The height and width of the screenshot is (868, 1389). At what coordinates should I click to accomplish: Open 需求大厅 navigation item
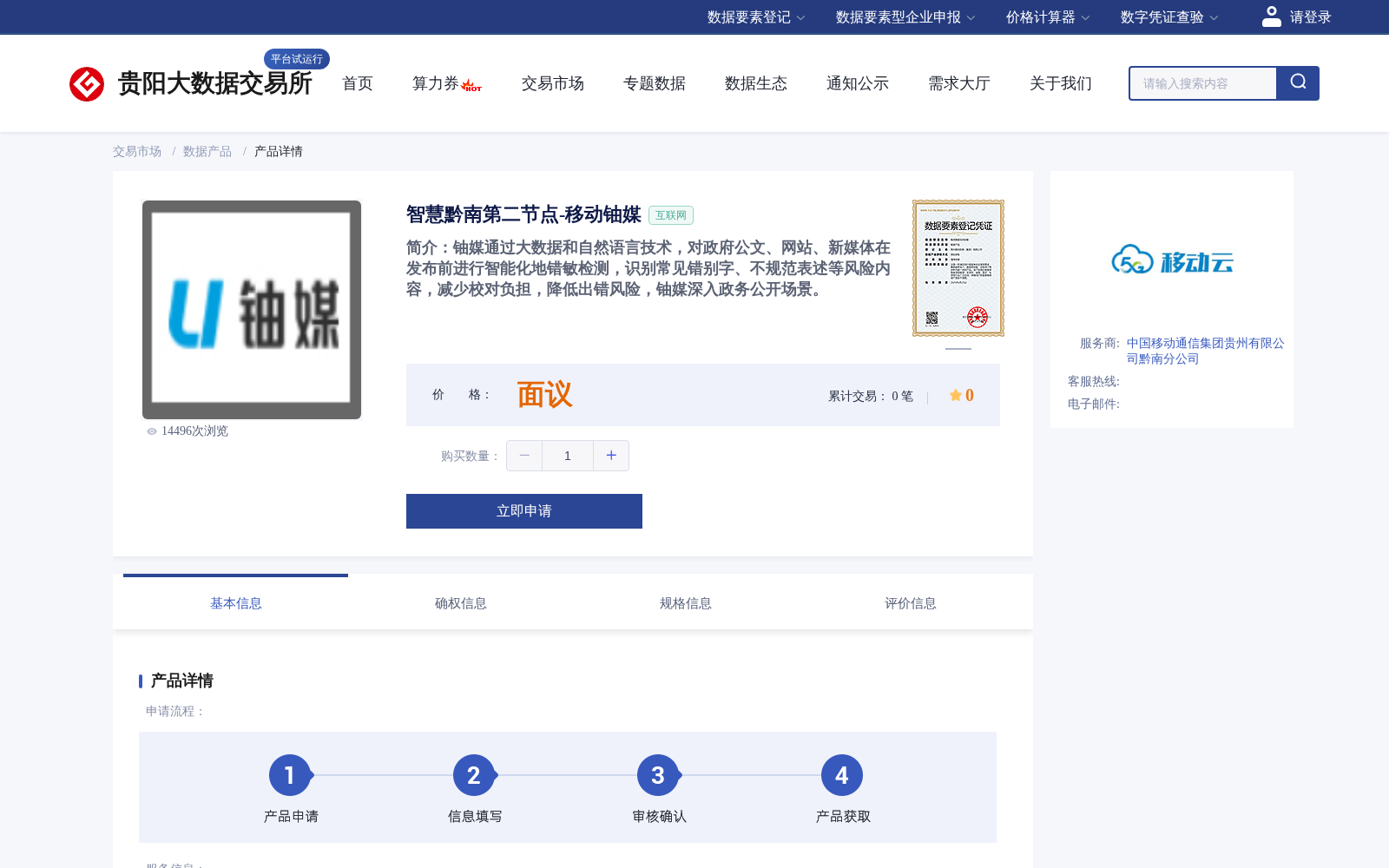pos(959,83)
